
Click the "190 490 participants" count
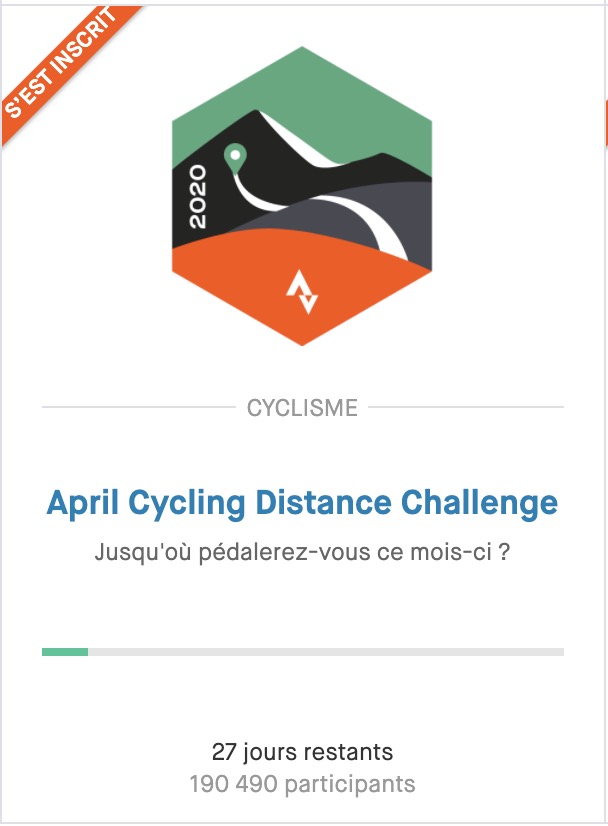302,784
